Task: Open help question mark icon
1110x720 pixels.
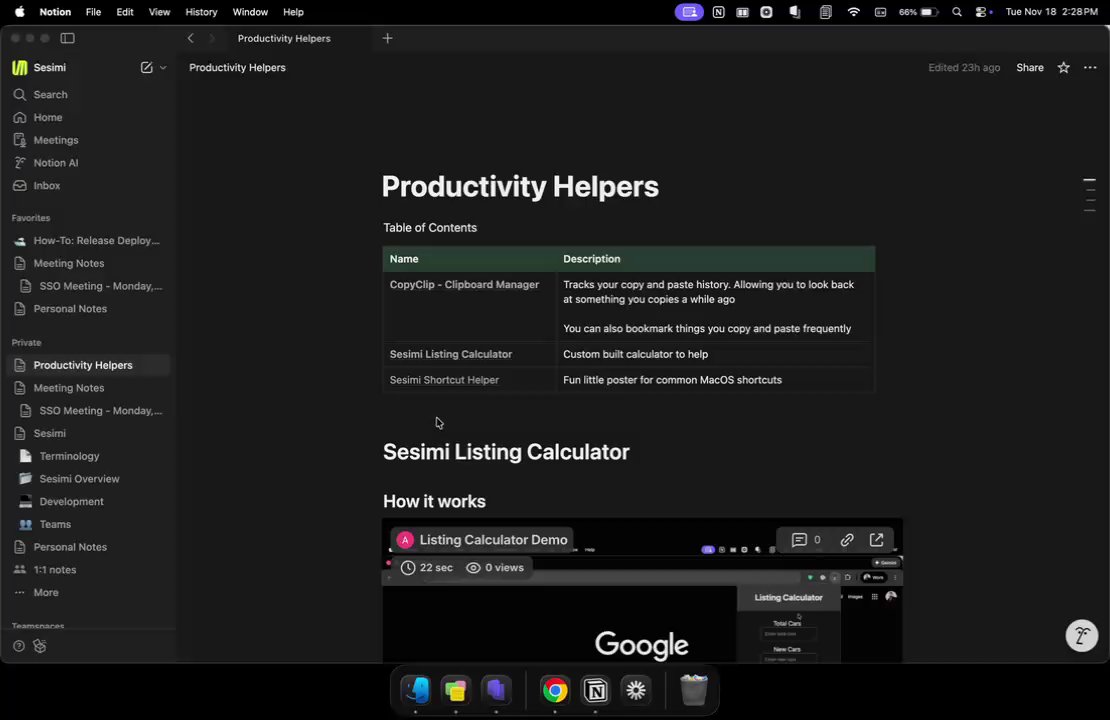Action: click(x=19, y=646)
